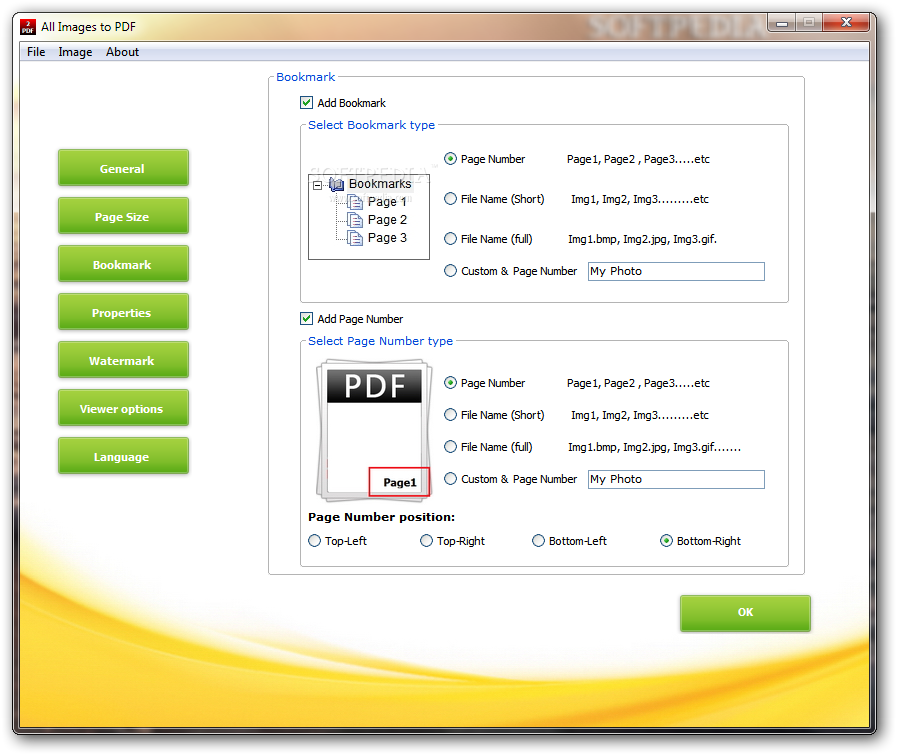Open the Language settings section
This screenshot has height=755, width=897.
click(x=123, y=456)
